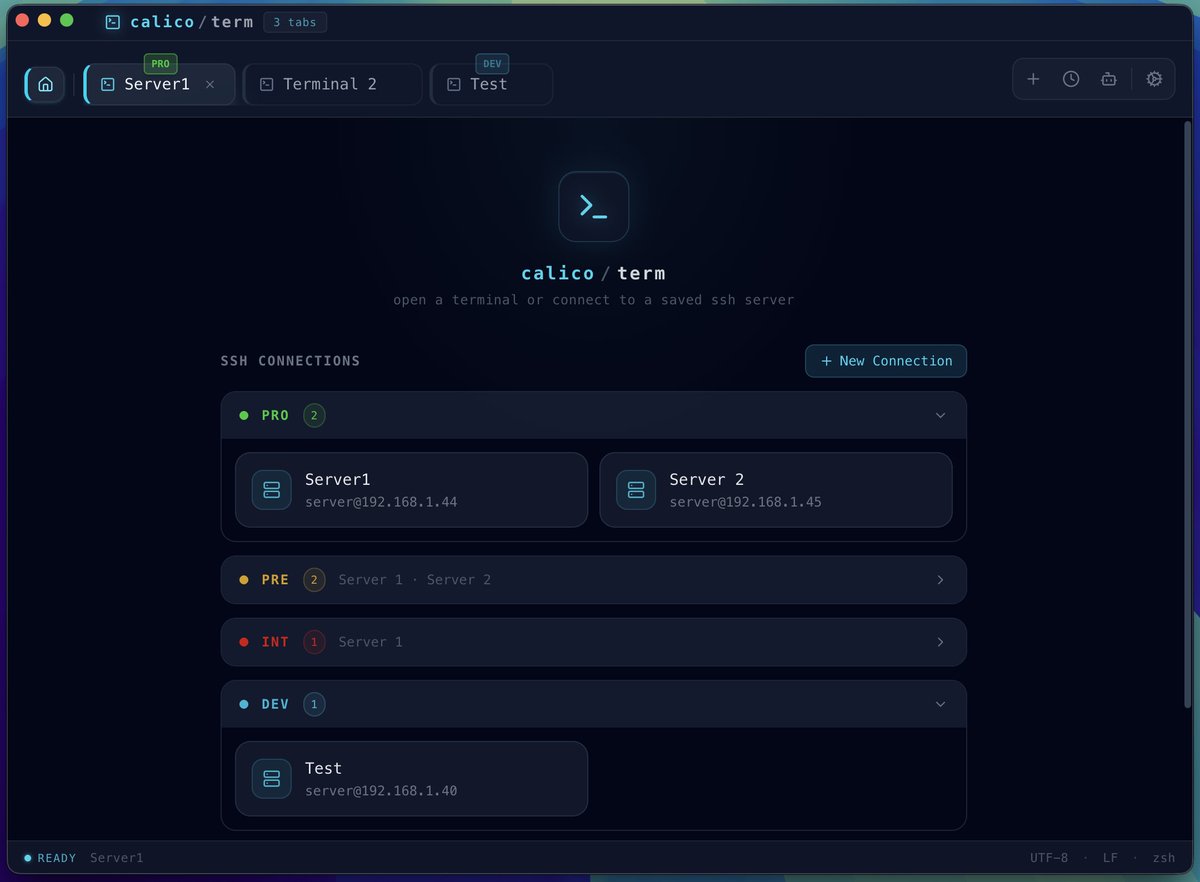Click the DEV badge above Test tab

point(492,63)
